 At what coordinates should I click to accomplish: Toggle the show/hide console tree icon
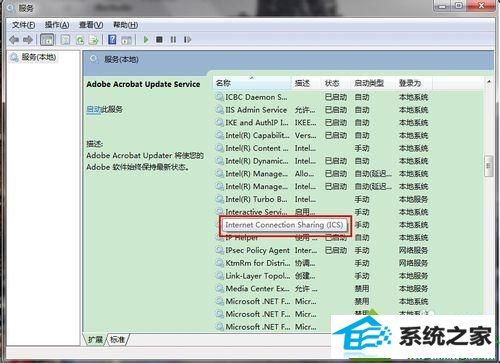point(47,40)
